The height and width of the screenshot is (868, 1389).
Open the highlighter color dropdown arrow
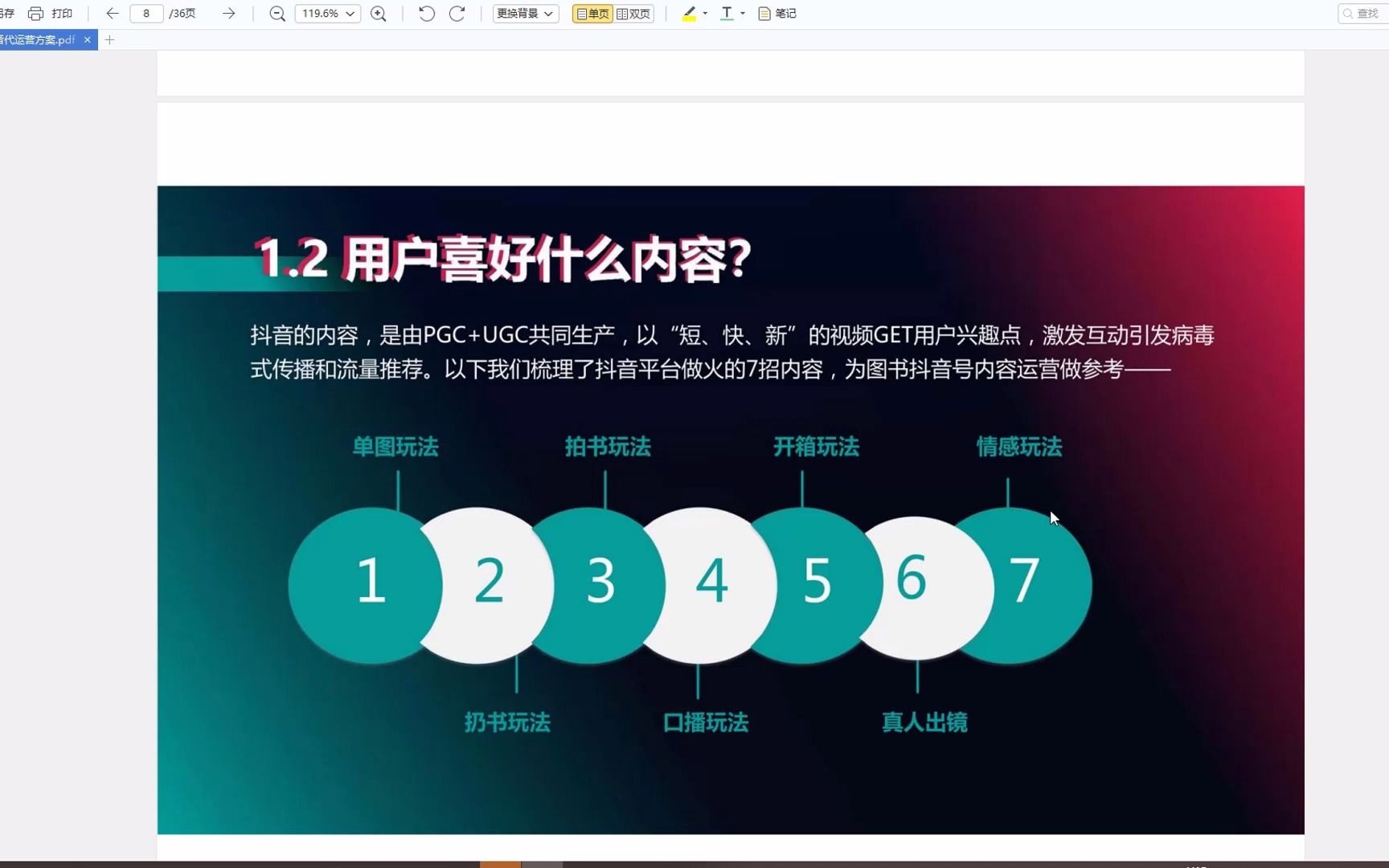point(705,14)
